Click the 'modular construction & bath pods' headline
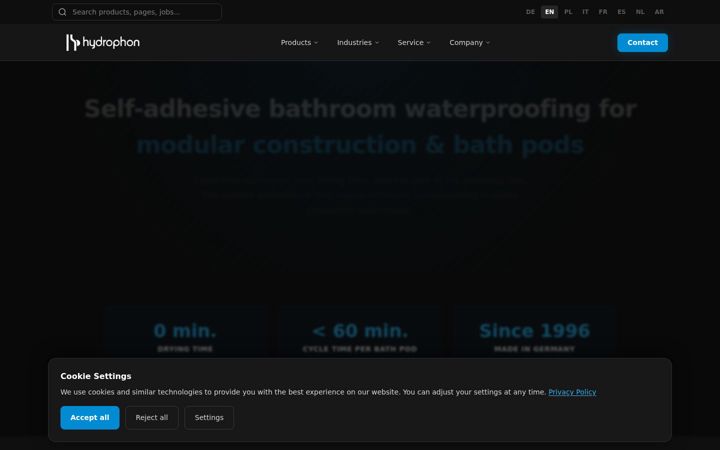The height and width of the screenshot is (450, 720). [x=360, y=145]
